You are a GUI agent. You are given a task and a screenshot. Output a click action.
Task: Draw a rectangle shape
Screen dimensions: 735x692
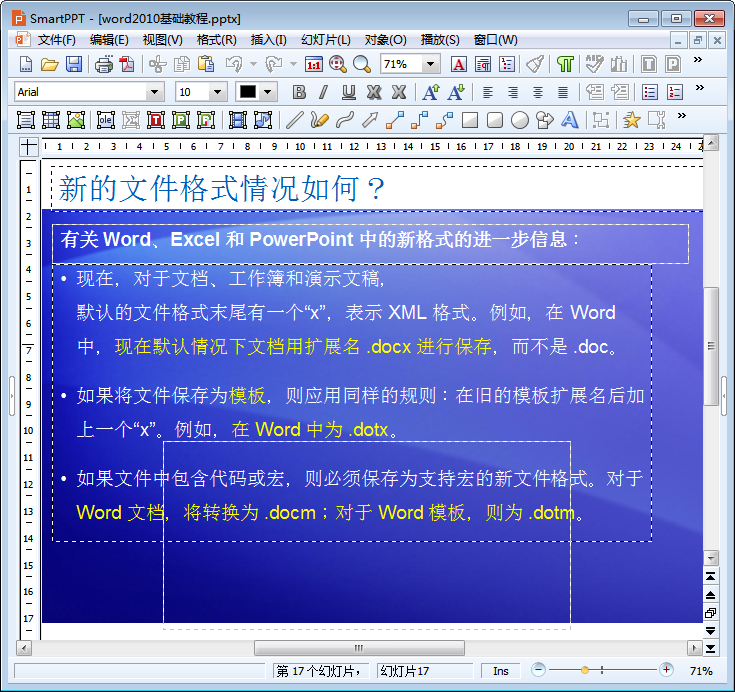470,120
